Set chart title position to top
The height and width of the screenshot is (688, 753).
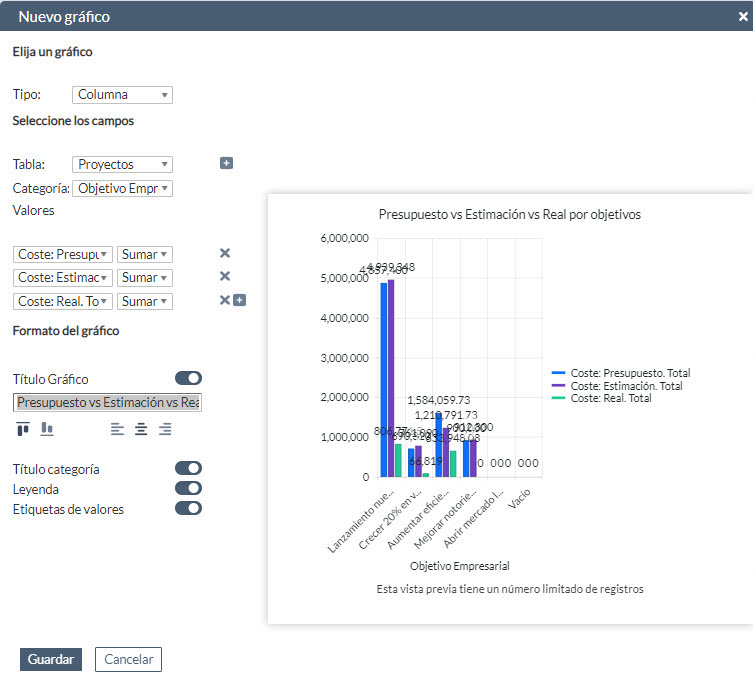coord(23,429)
